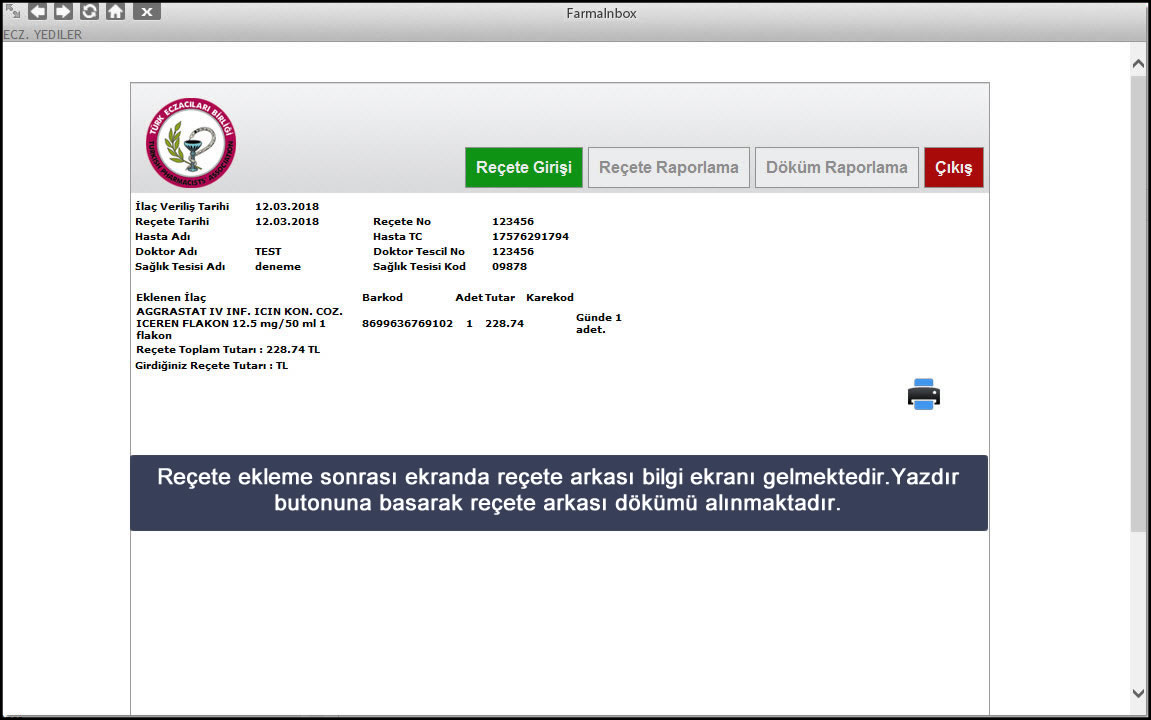Click the Girdiğiniz Reçete Tutarı line
The image size is (1151, 720).
click(x=211, y=366)
